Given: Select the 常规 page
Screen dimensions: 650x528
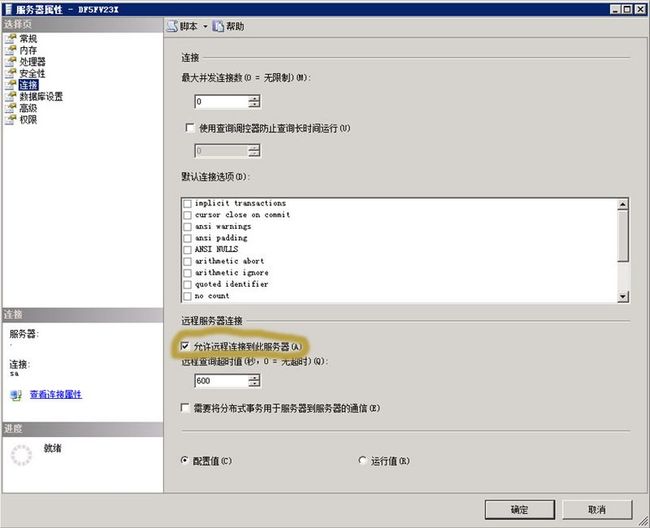Looking at the screenshot, I should (28, 39).
